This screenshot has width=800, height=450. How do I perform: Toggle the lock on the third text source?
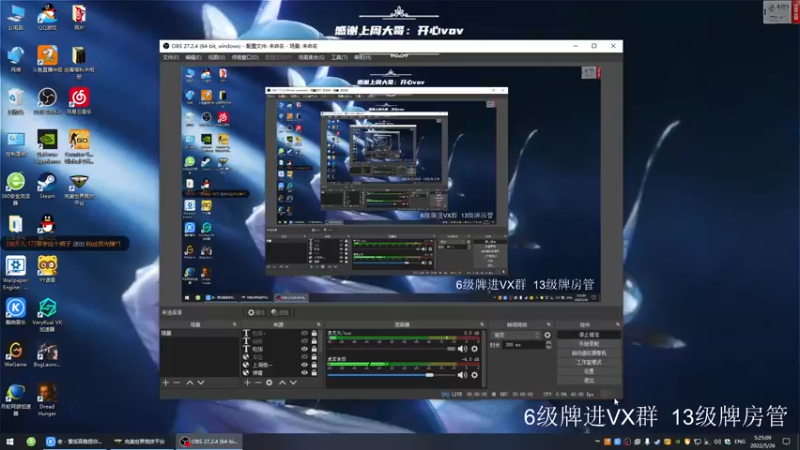314,349
